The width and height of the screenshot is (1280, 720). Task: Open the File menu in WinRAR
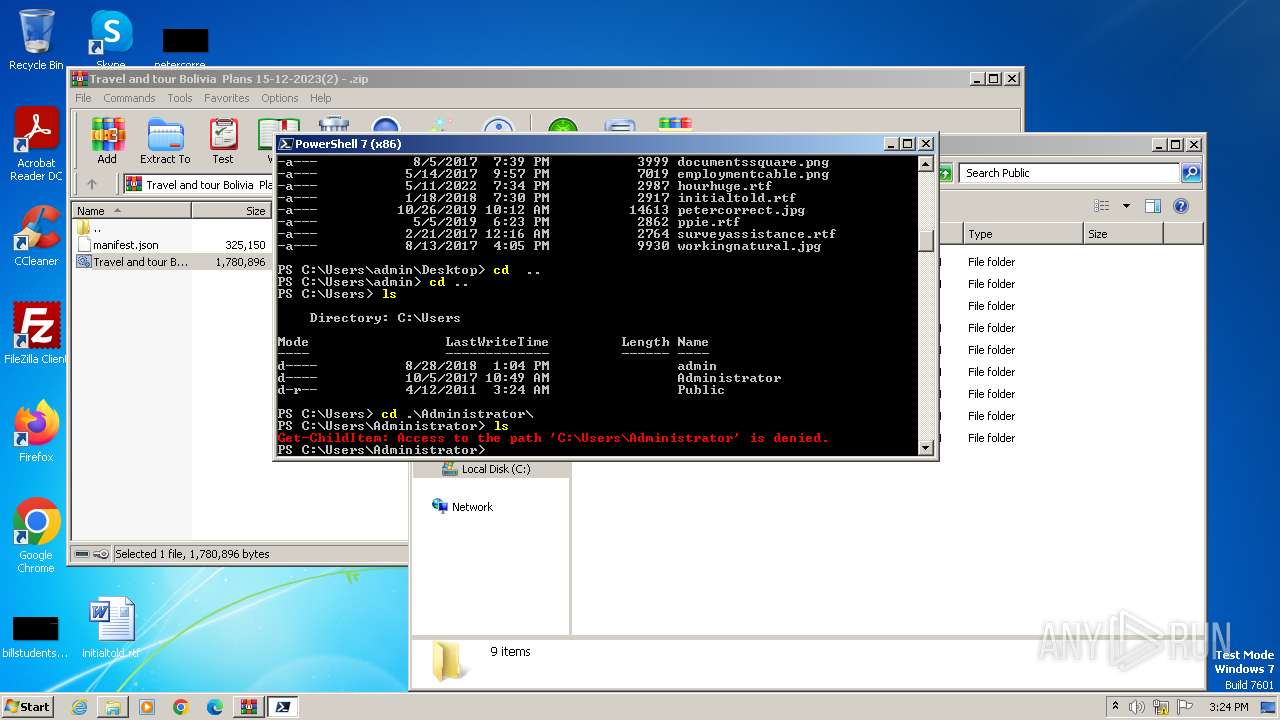(x=83, y=98)
